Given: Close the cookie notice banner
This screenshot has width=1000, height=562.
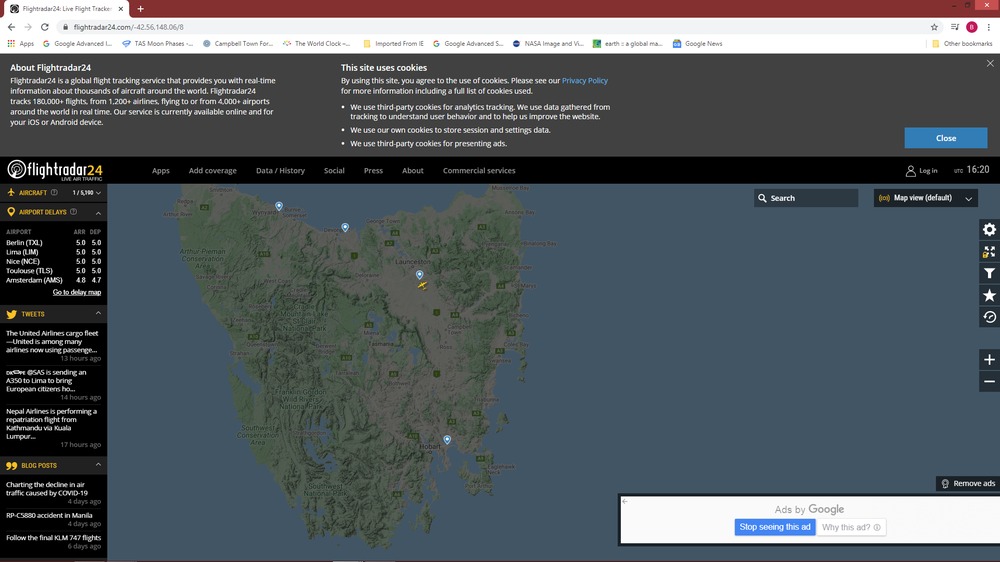Looking at the screenshot, I should [x=945, y=138].
